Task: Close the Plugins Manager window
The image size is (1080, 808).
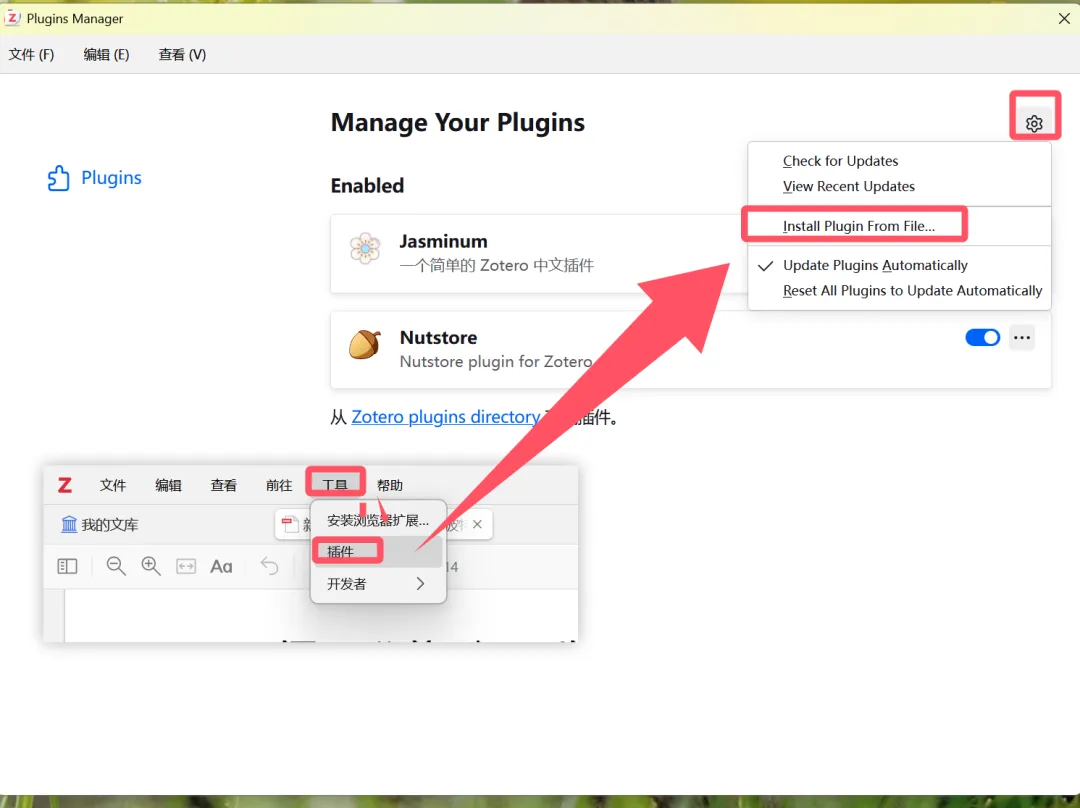Action: (1064, 19)
